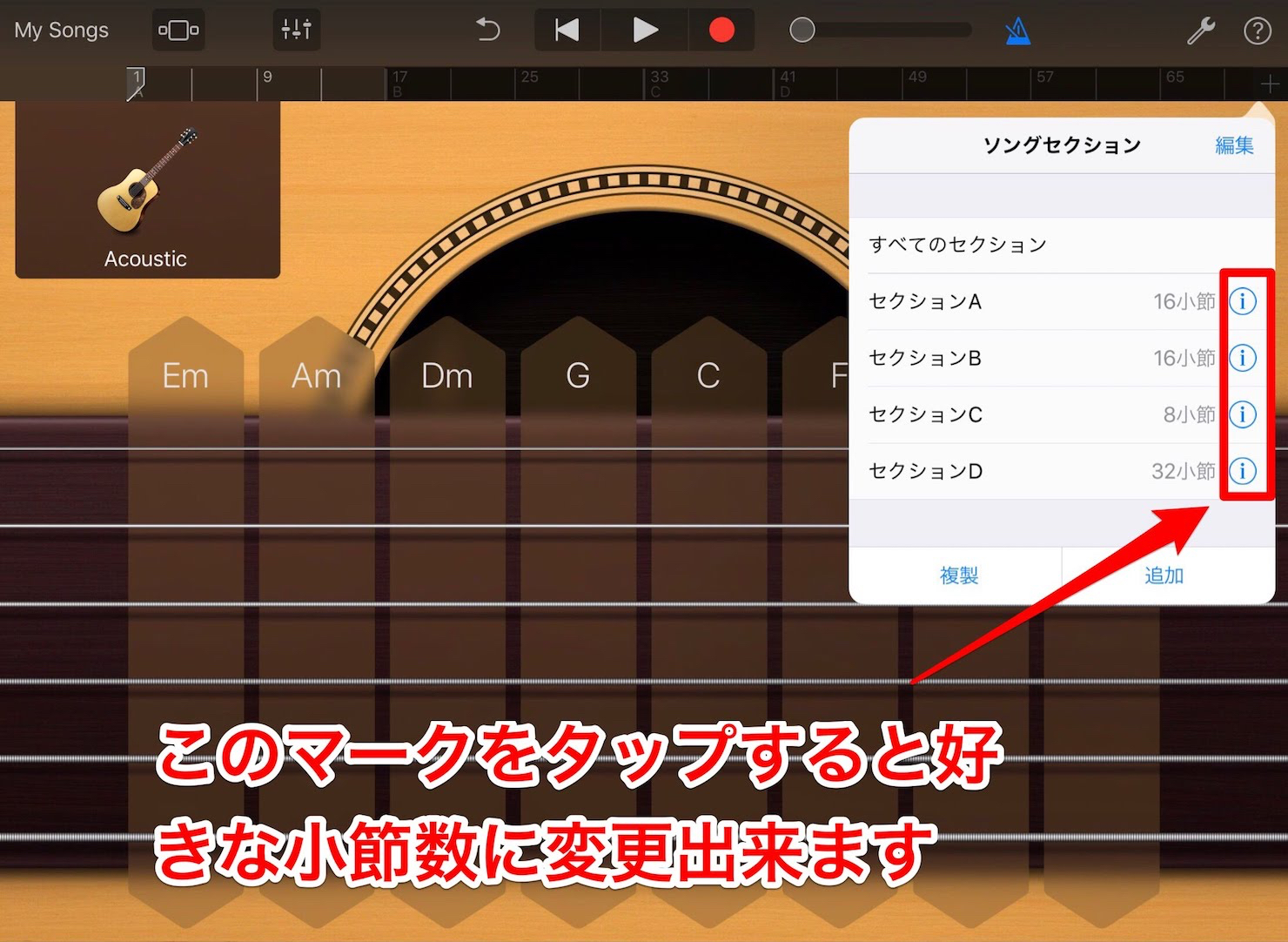The width and height of the screenshot is (1288, 942).
Task: Go to beginning of song
Action: point(567,30)
